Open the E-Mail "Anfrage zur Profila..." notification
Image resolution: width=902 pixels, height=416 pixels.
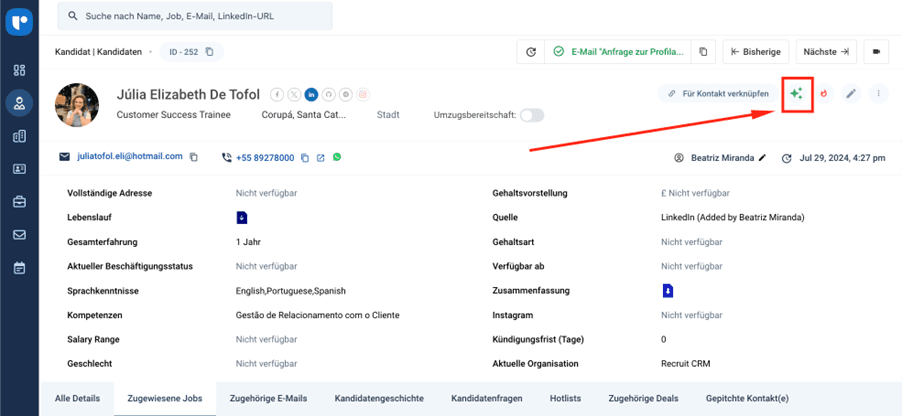pyautogui.click(x=619, y=52)
